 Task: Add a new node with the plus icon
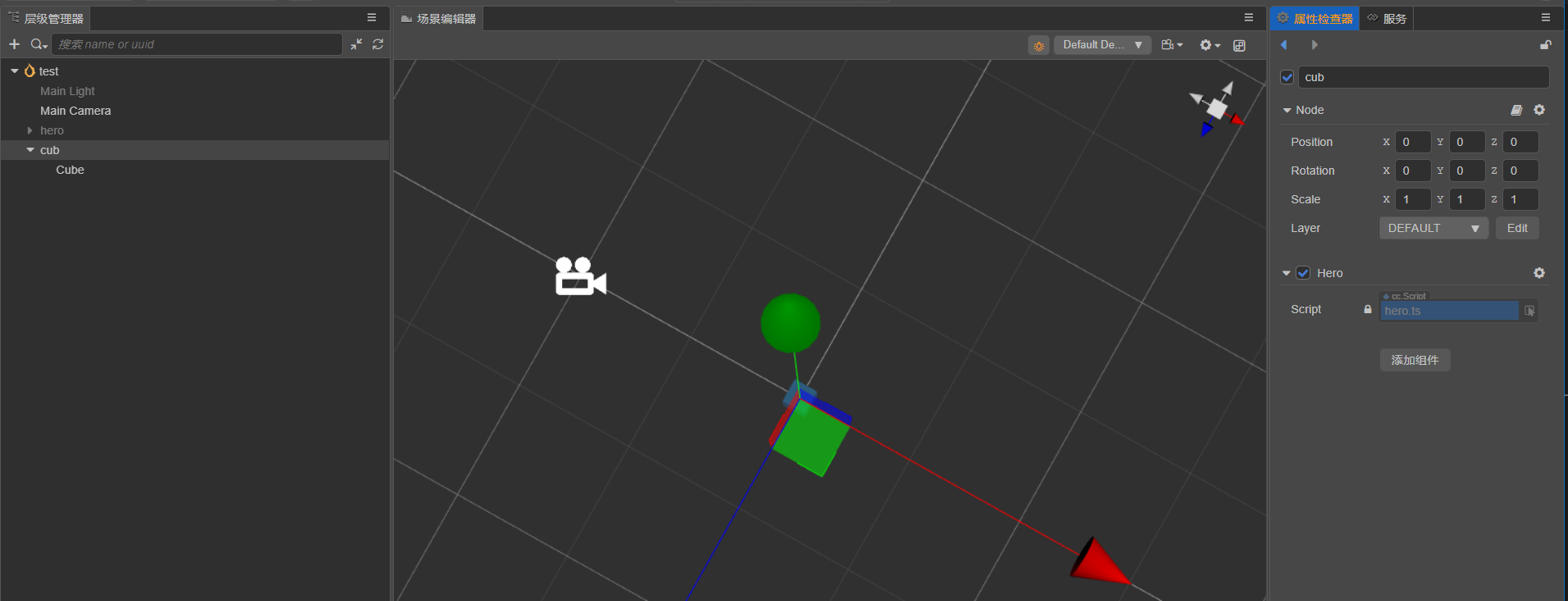click(14, 44)
